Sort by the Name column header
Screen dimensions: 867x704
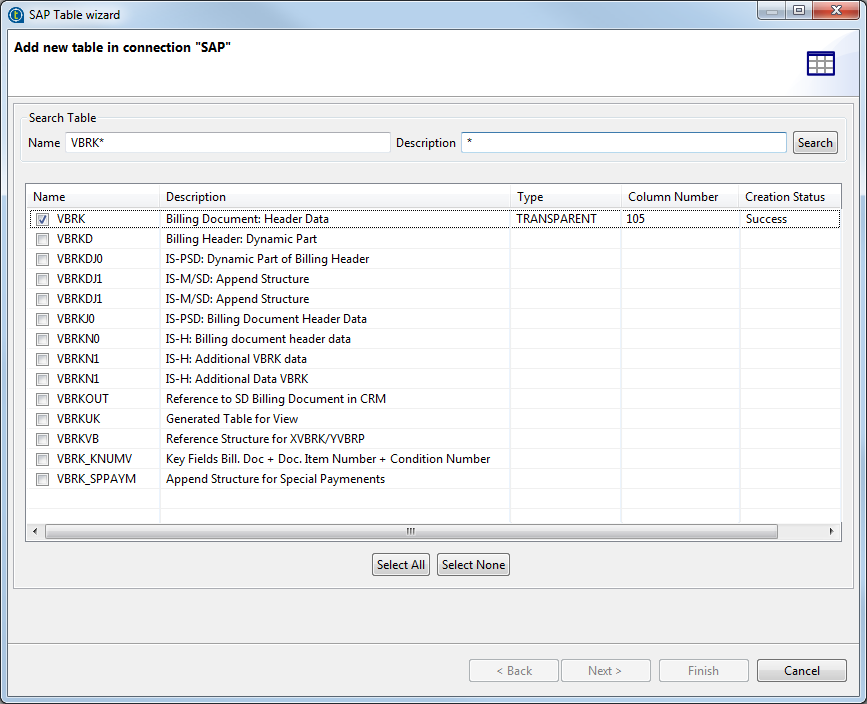93,197
